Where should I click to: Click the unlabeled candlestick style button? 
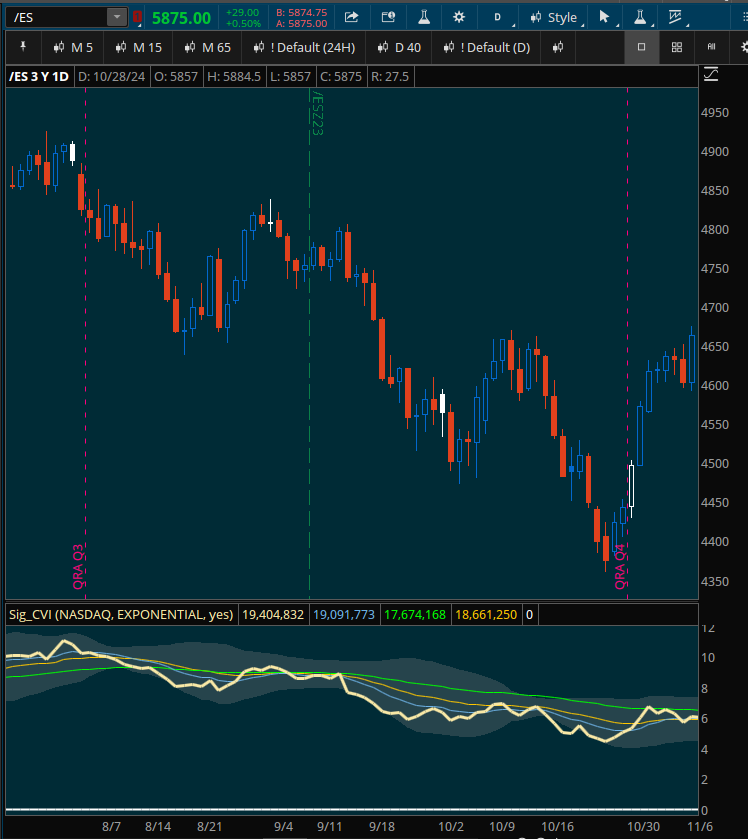click(558, 48)
